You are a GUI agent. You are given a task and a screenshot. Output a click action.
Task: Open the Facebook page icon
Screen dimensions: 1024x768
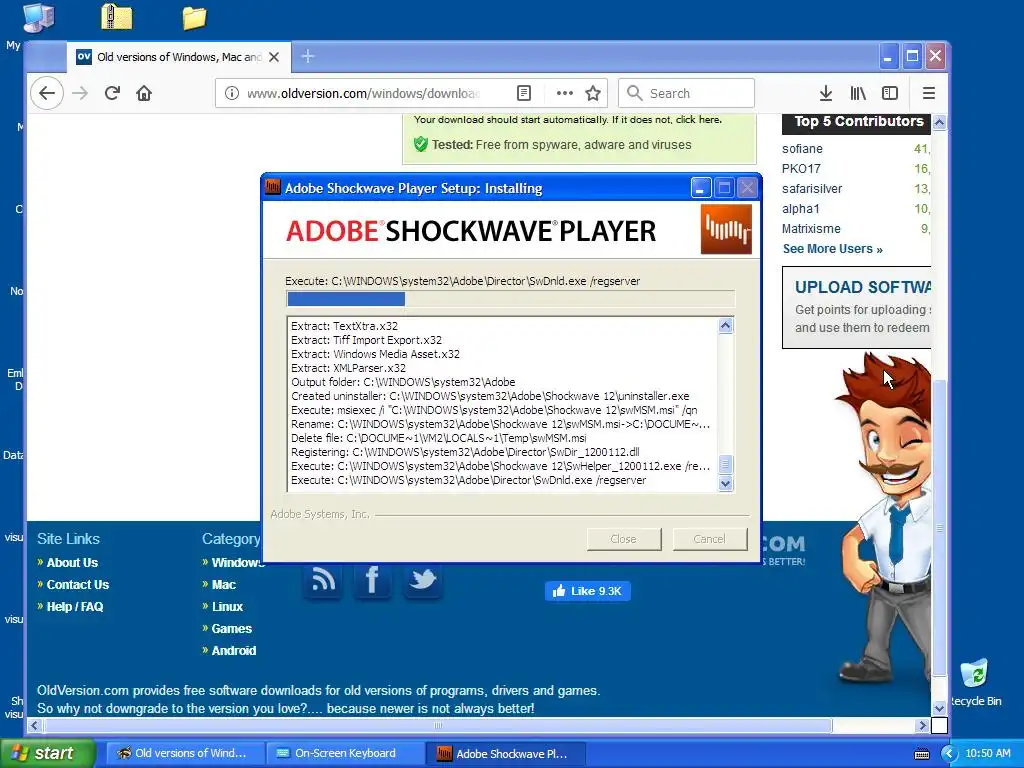coord(372,581)
